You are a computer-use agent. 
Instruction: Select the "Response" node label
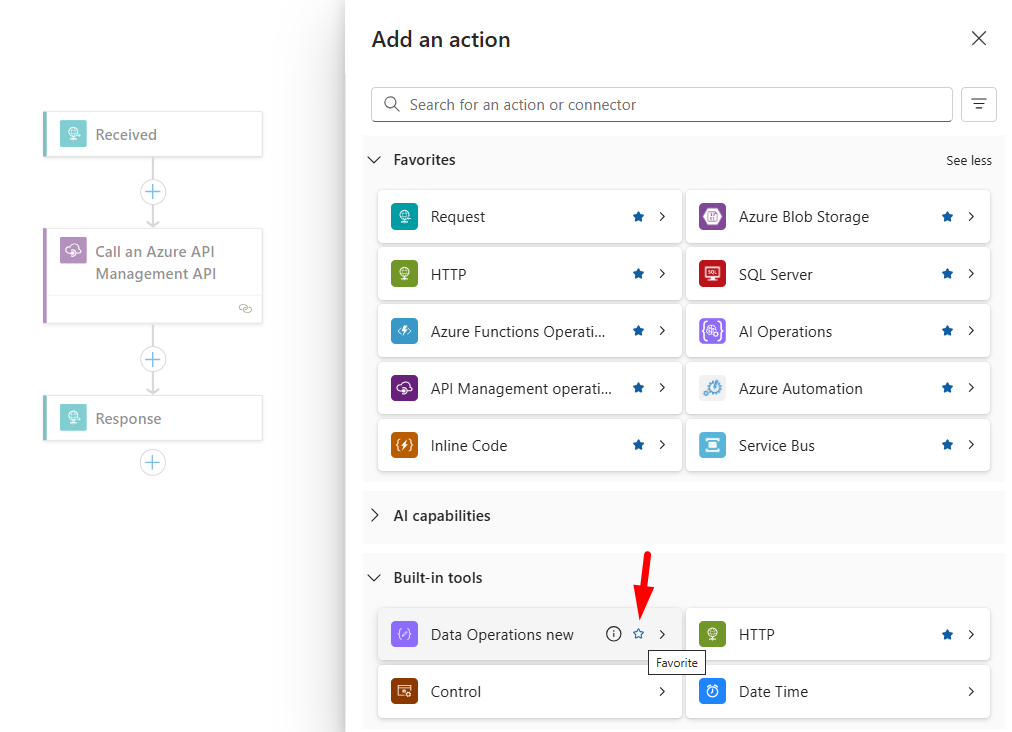point(128,418)
